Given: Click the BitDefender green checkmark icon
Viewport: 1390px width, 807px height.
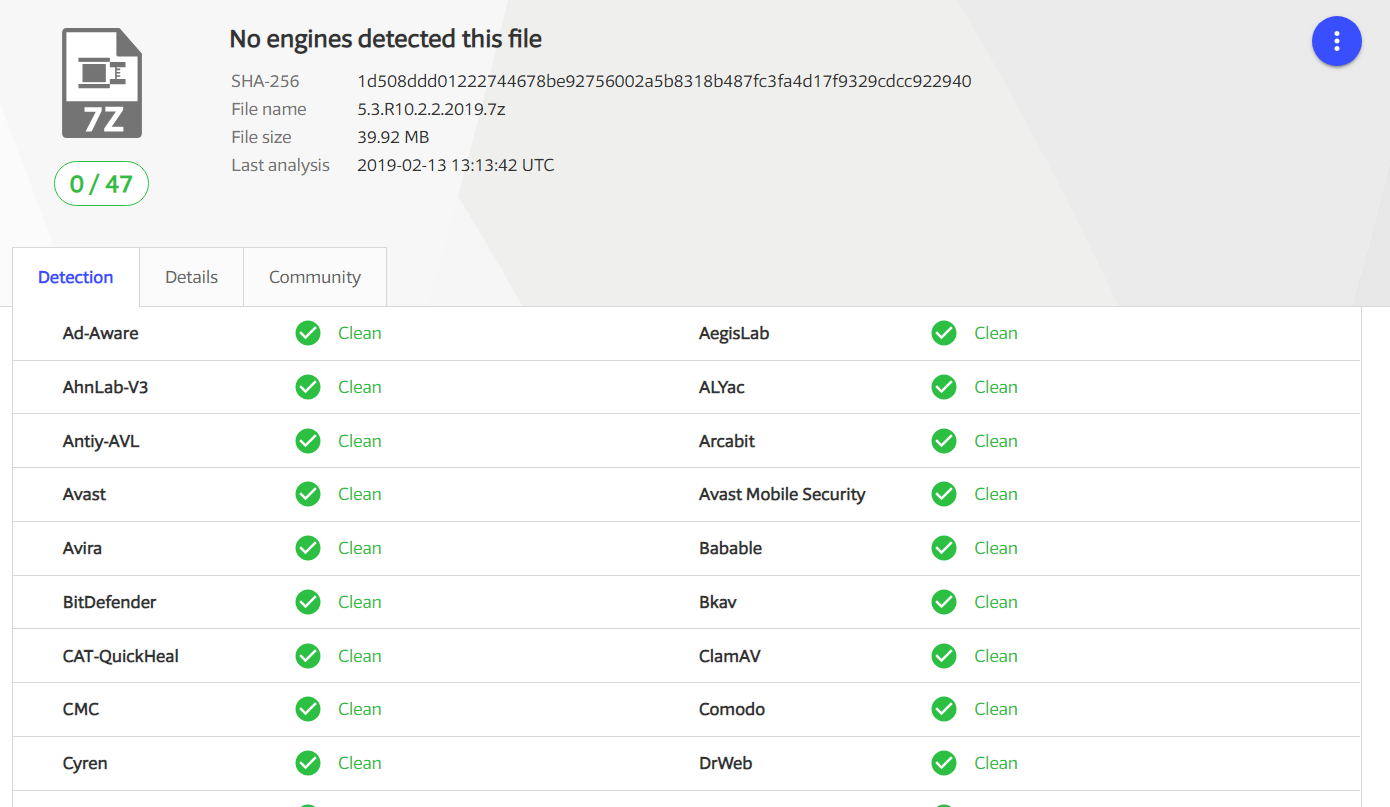Looking at the screenshot, I should (x=308, y=602).
